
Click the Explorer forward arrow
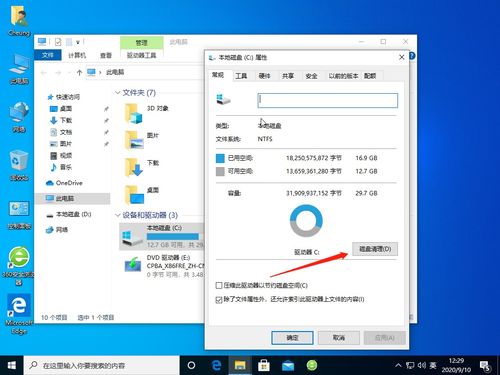[58, 72]
